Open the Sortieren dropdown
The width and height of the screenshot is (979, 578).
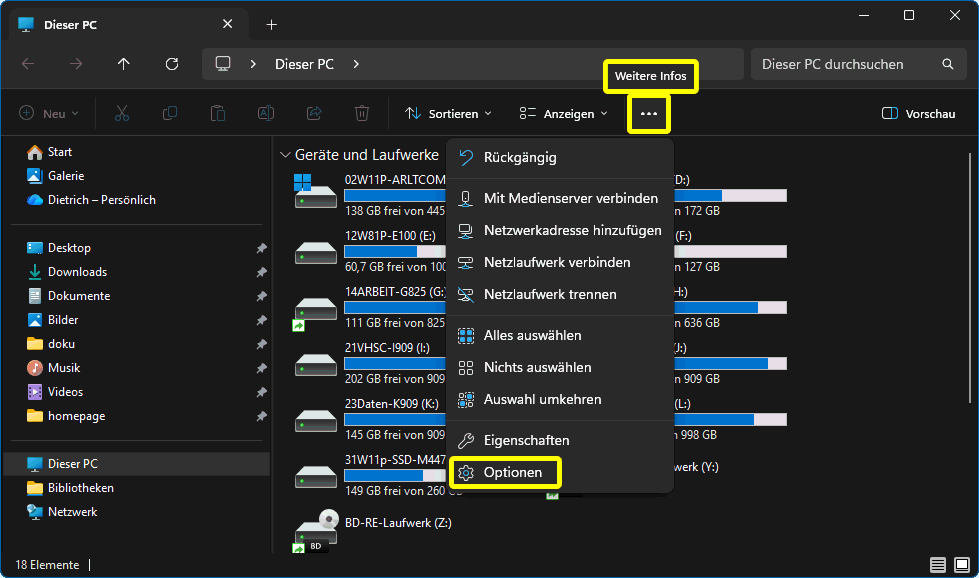click(448, 114)
